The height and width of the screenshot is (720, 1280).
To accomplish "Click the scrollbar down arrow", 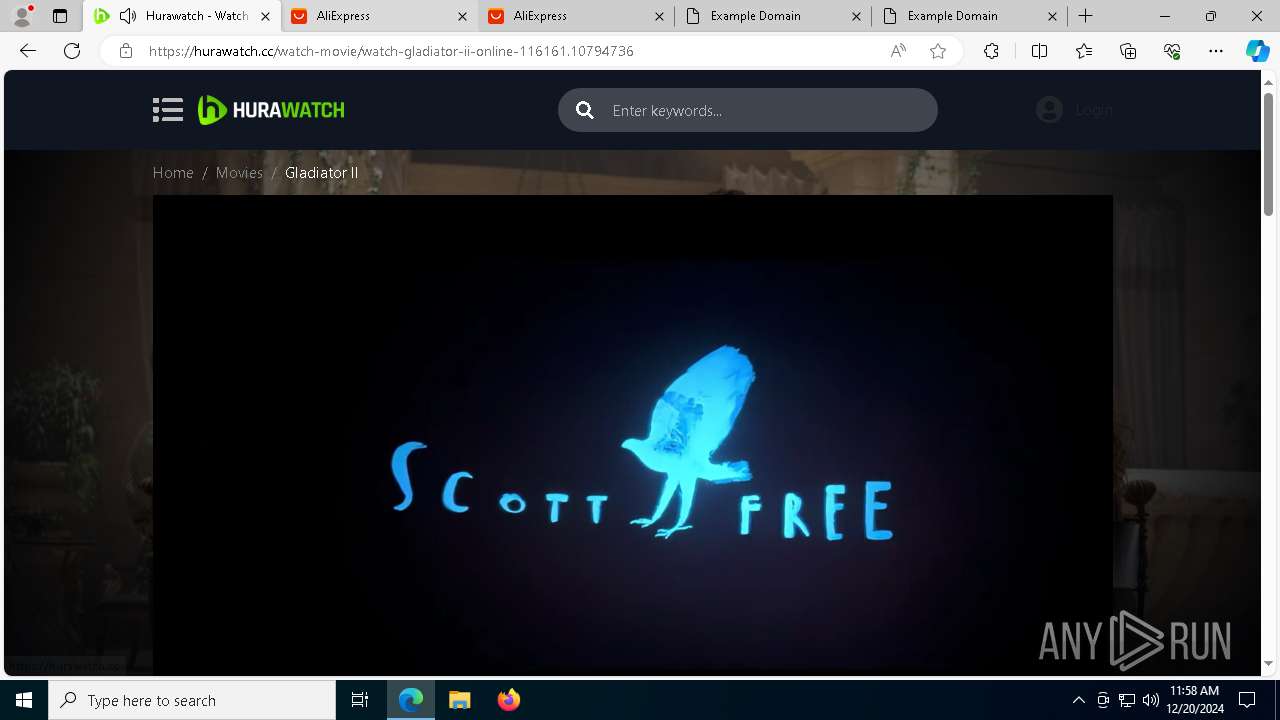I will click(x=1269, y=662).
